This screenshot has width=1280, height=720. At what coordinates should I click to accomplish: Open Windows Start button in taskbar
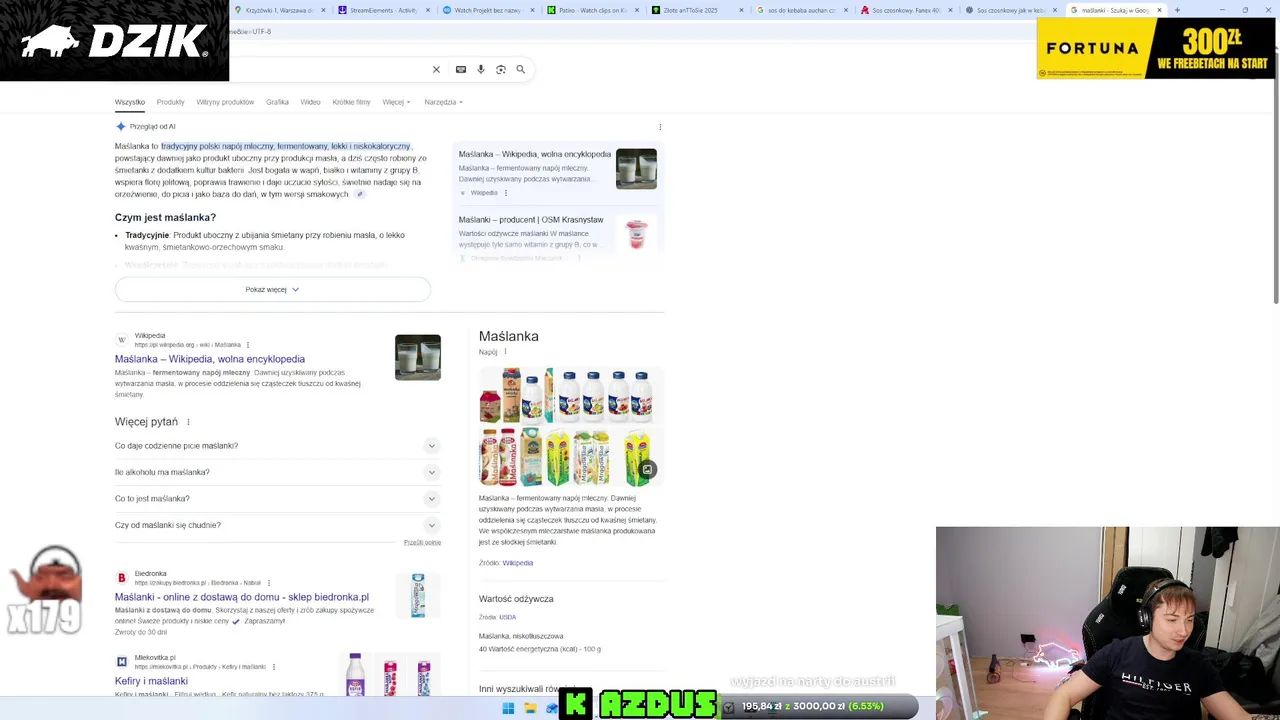click(x=508, y=708)
